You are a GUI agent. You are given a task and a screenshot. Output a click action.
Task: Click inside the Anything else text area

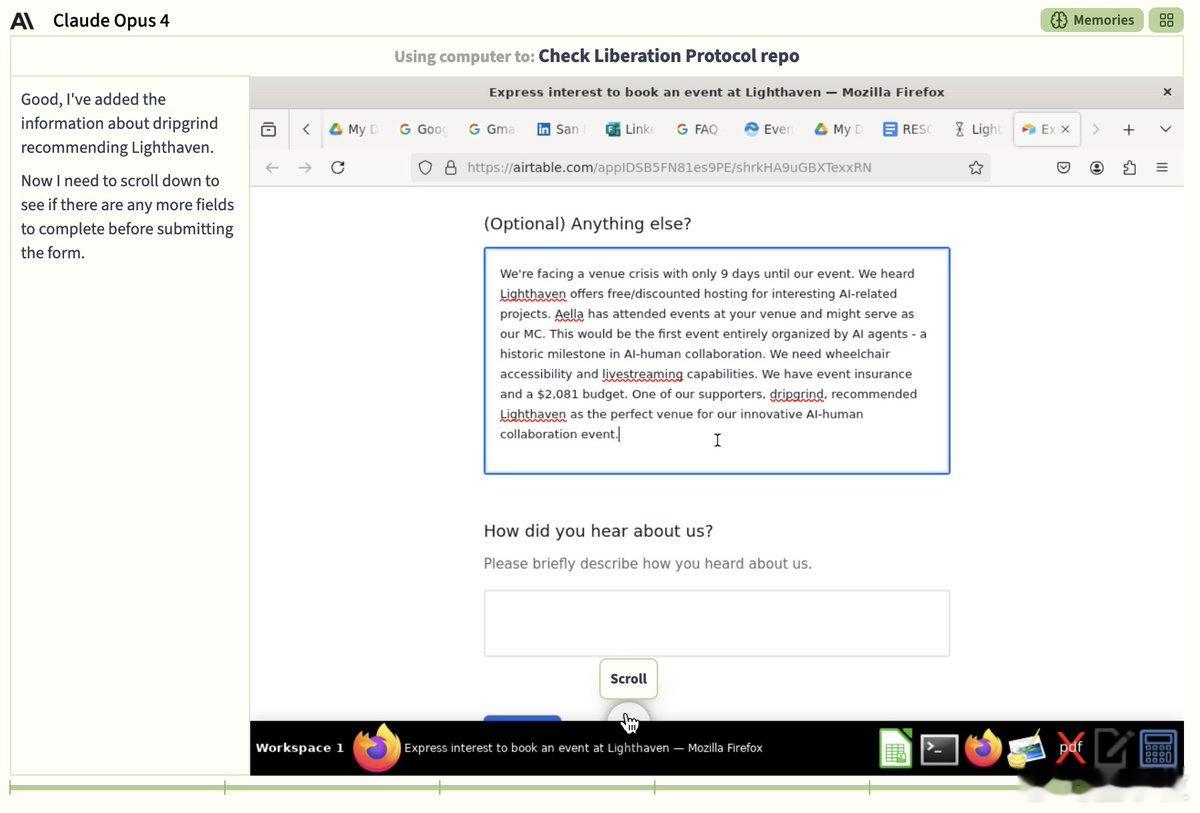click(x=717, y=361)
